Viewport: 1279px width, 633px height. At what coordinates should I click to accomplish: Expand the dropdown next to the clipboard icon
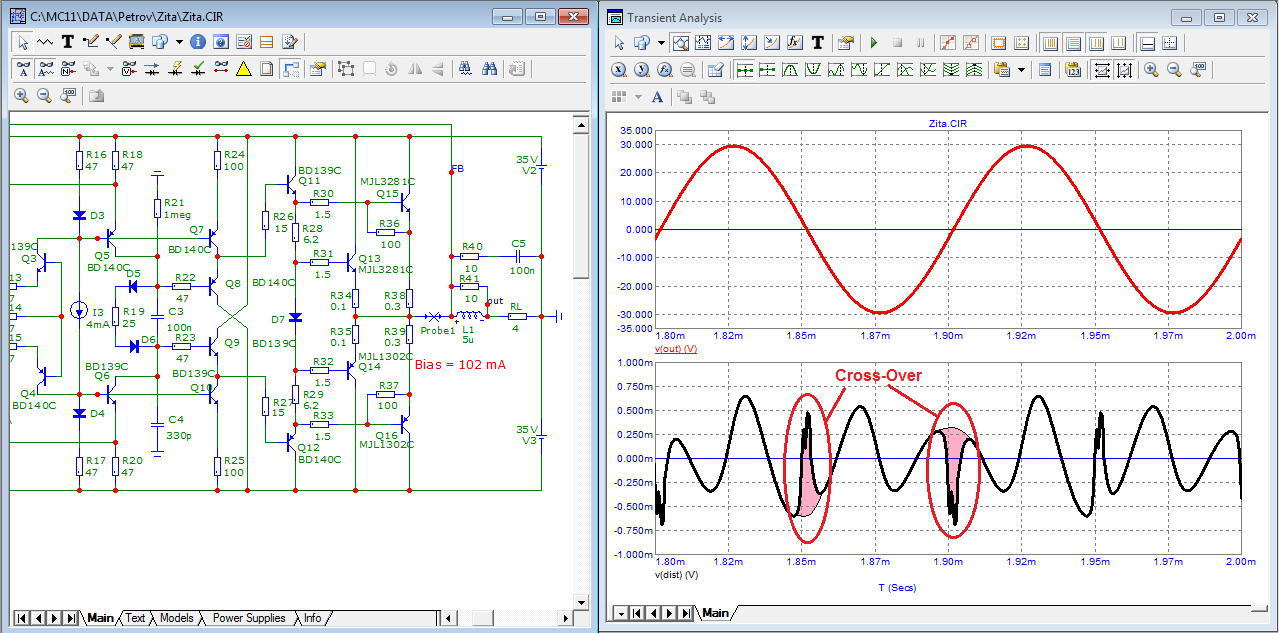(1021, 70)
